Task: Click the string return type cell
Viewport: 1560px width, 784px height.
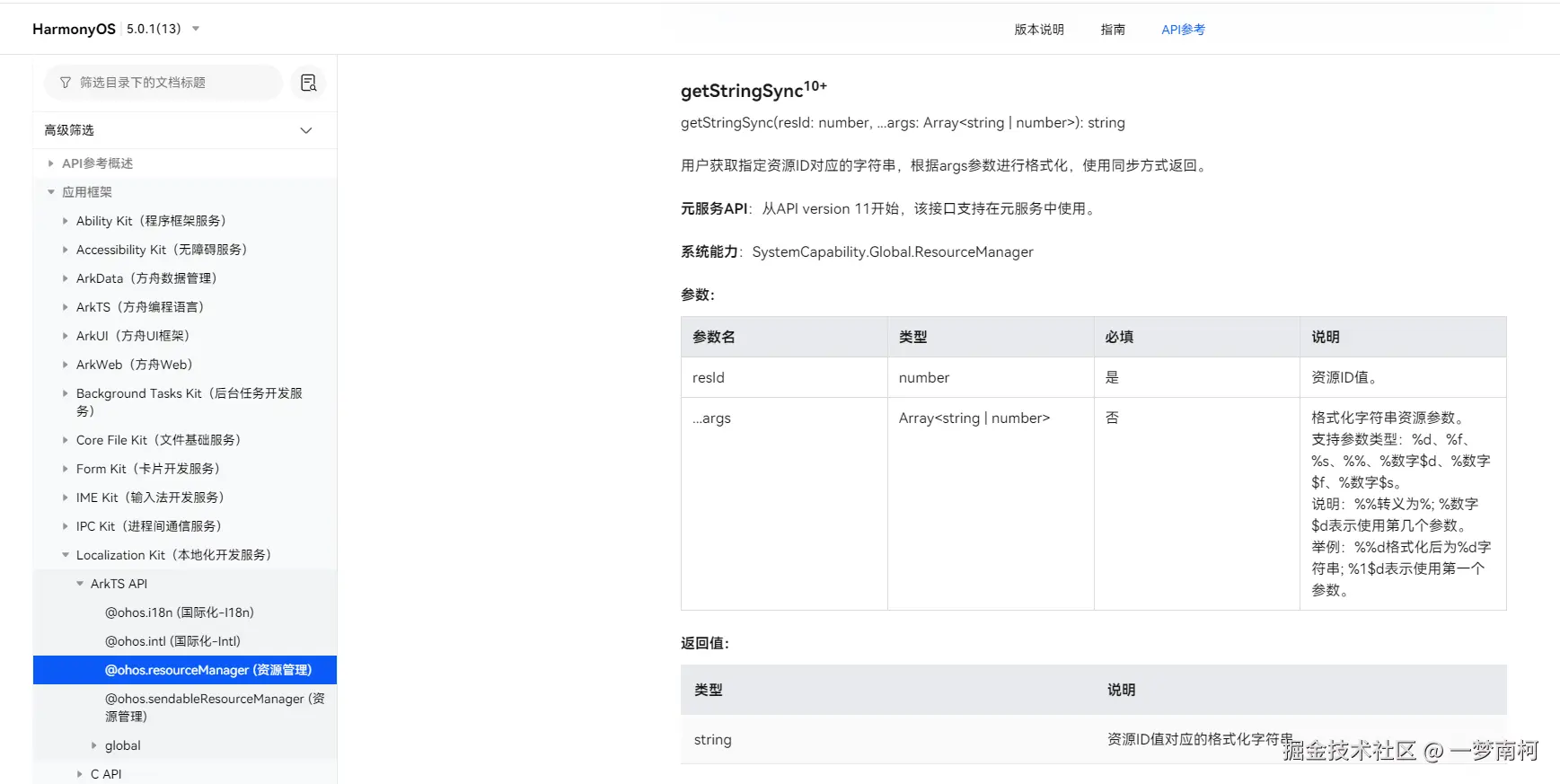Action: click(x=887, y=739)
